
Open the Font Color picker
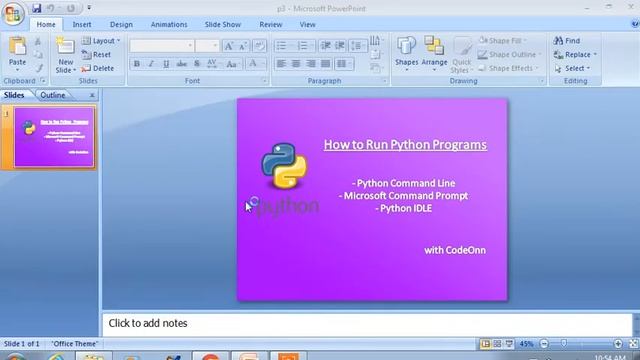[256, 64]
